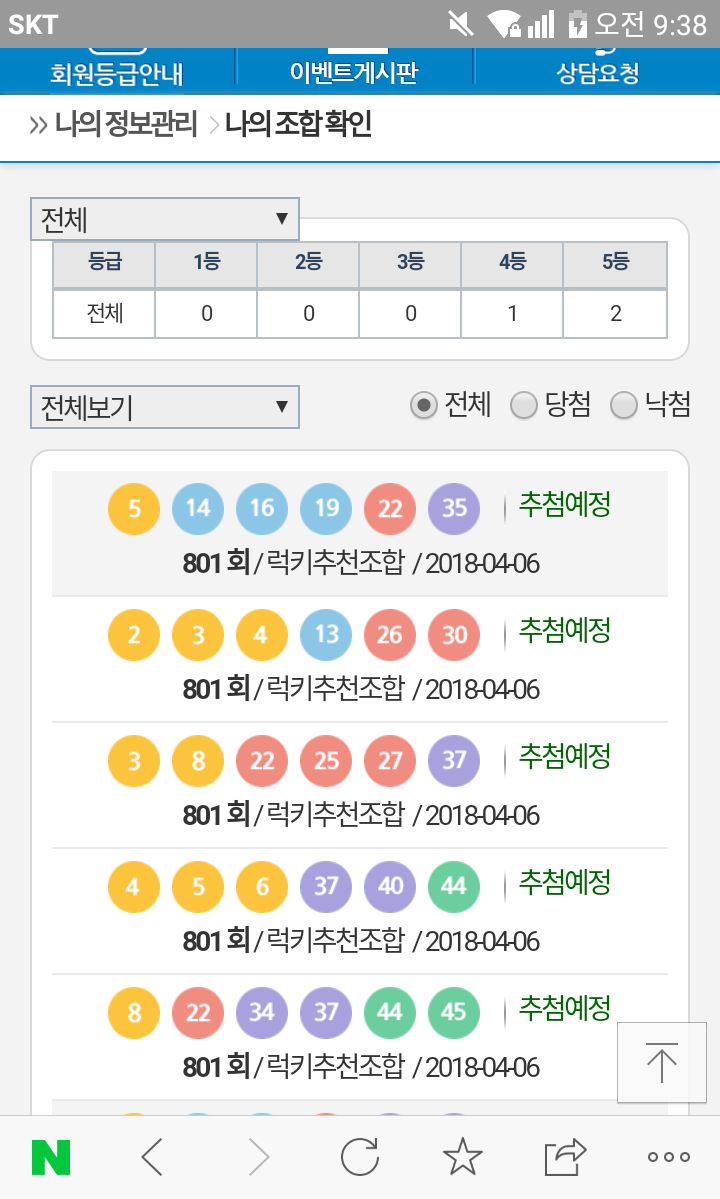Viewport: 720px width, 1199px height.
Task: Go to 나의 정보관리 breadcrumb link
Action: pyautogui.click(x=126, y=125)
